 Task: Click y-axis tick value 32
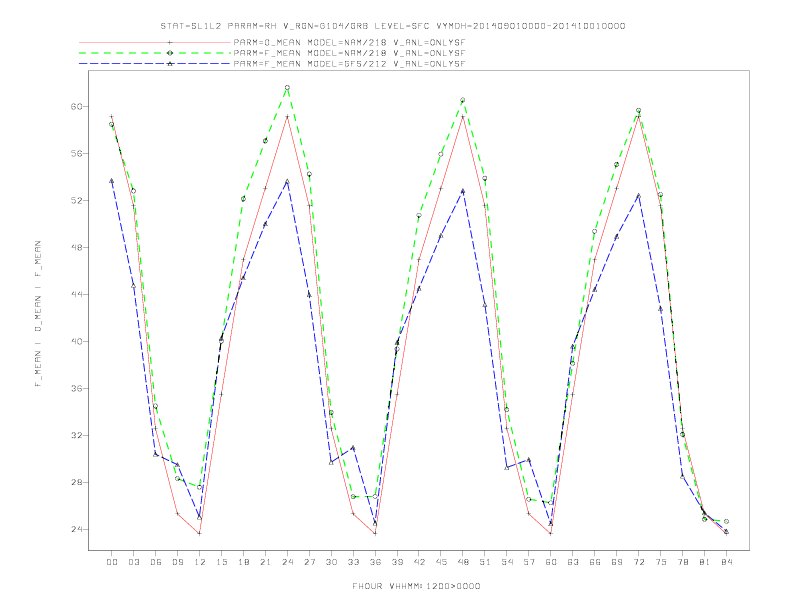75,435
